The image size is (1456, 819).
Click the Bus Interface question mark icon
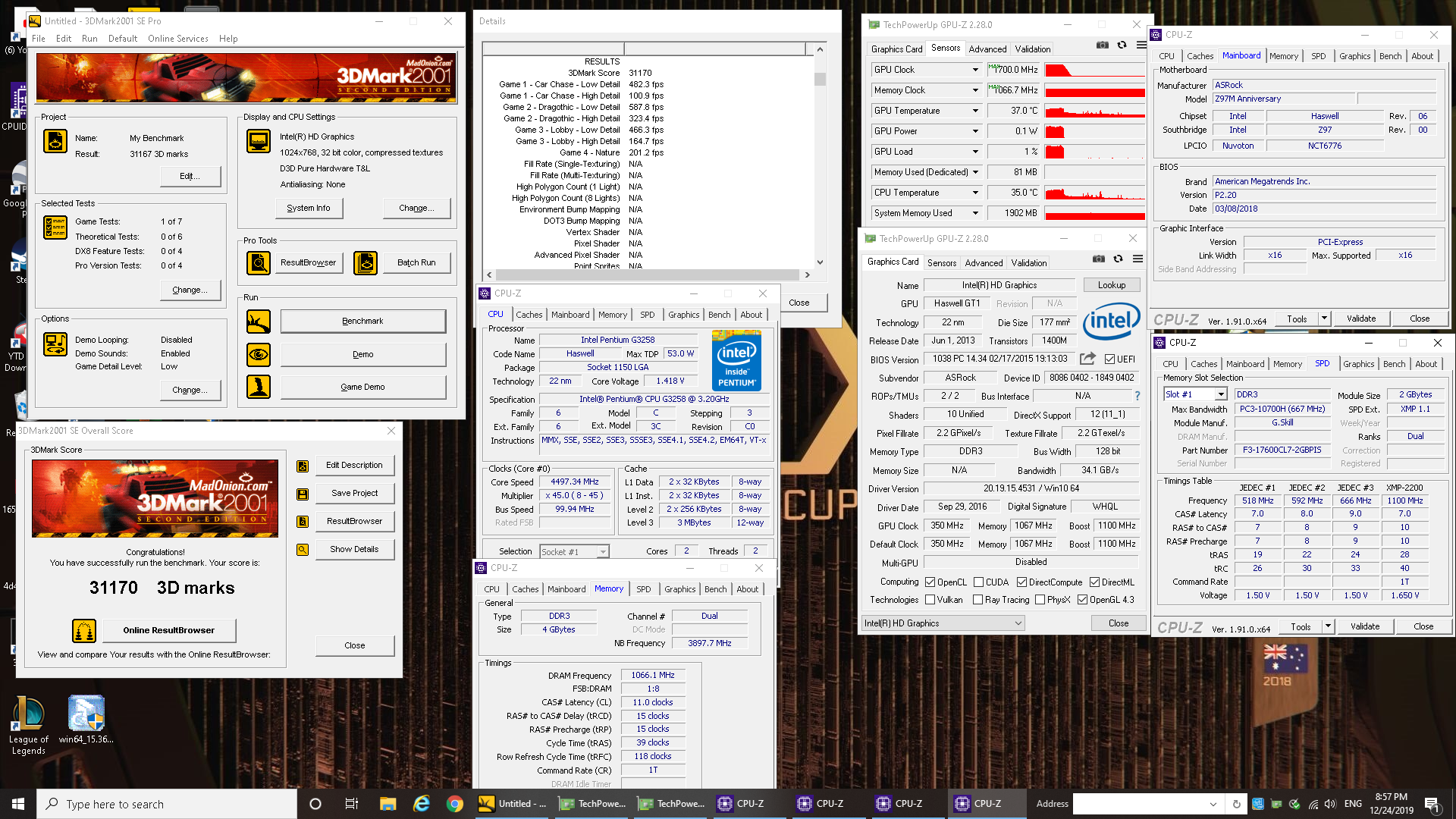1137,396
